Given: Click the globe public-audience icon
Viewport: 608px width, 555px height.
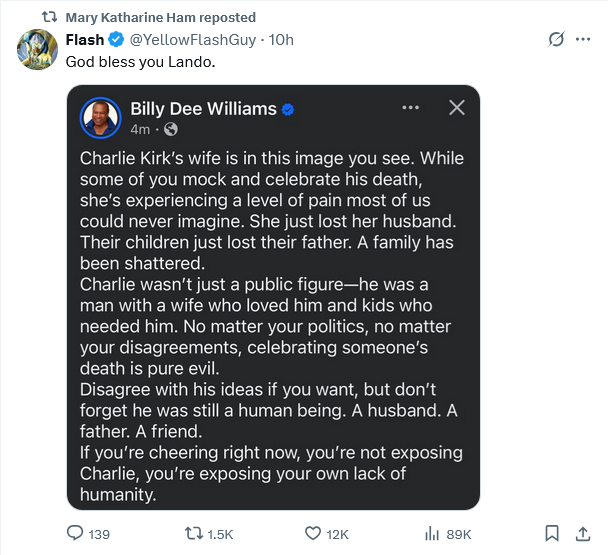Looking at the screenshot, I should pos(170,129).
